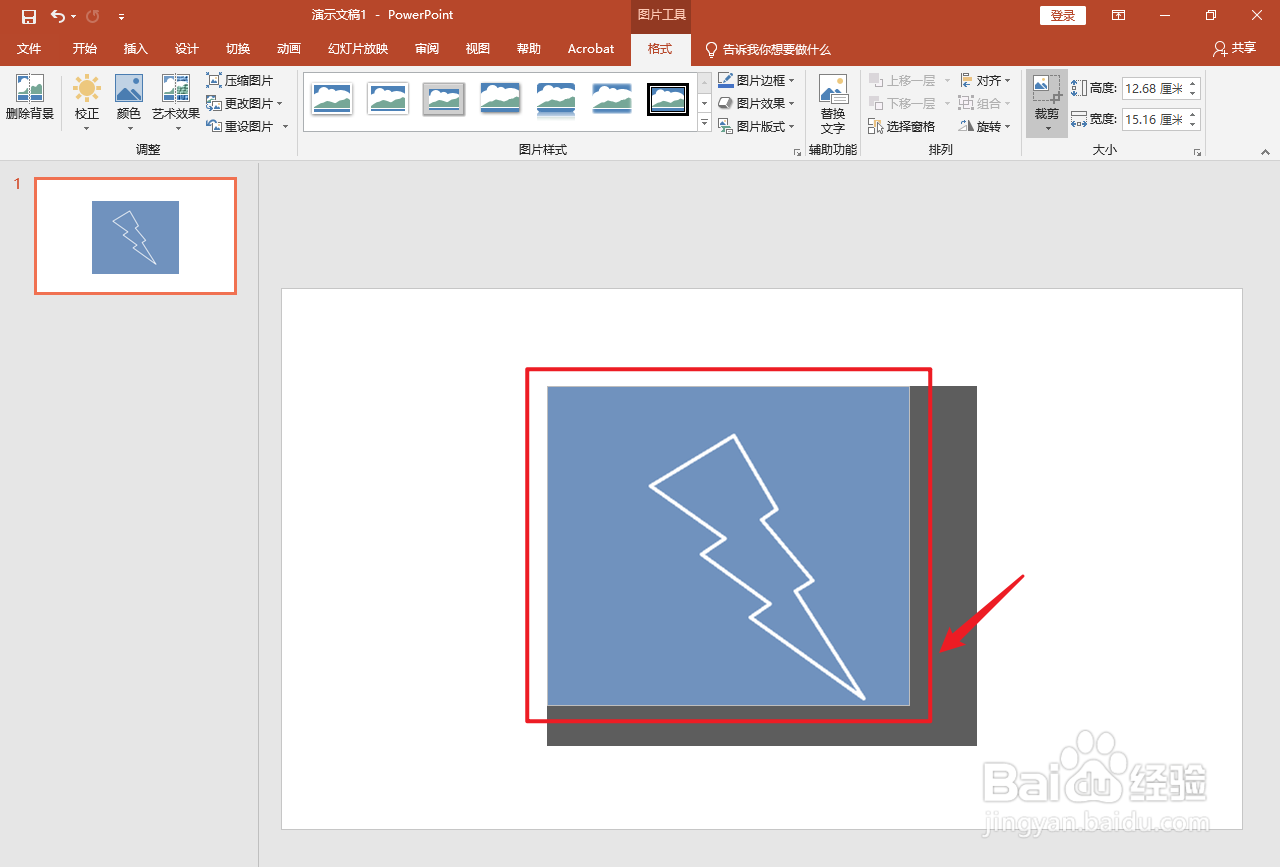The width and height of the screenshot is (1280, 867).
Task: Click Compress Pictures (压缩图片)
Action: point(240,80)
